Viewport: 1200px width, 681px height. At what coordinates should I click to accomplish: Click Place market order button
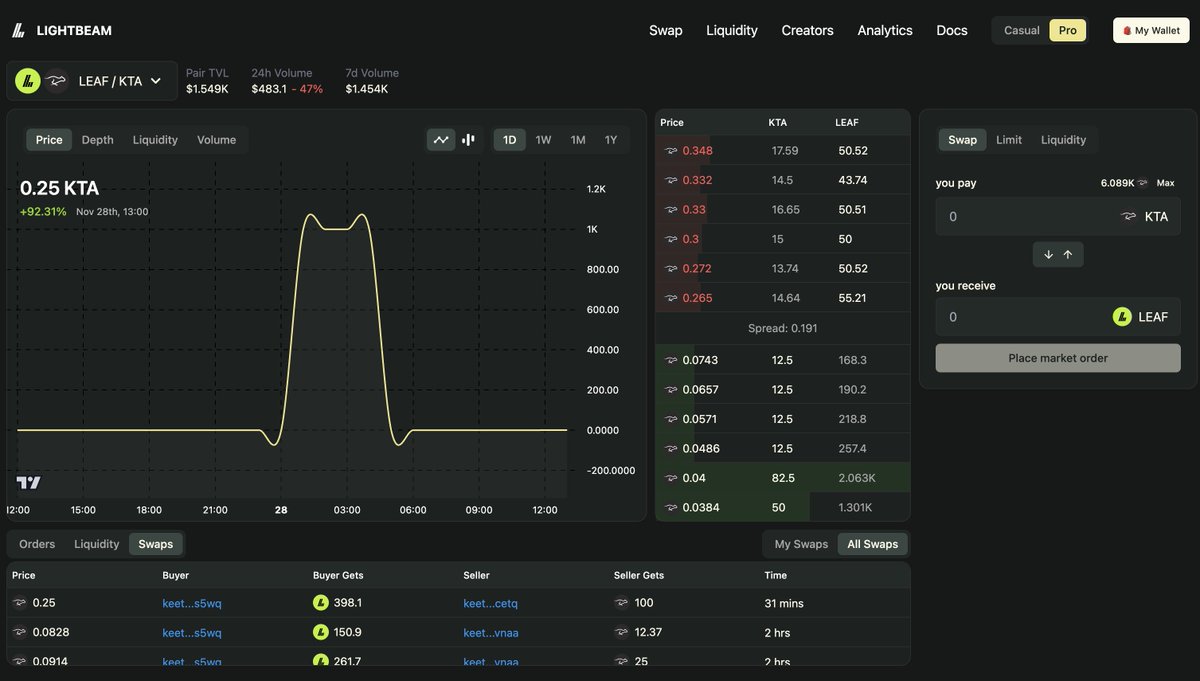click(1058, 358)
